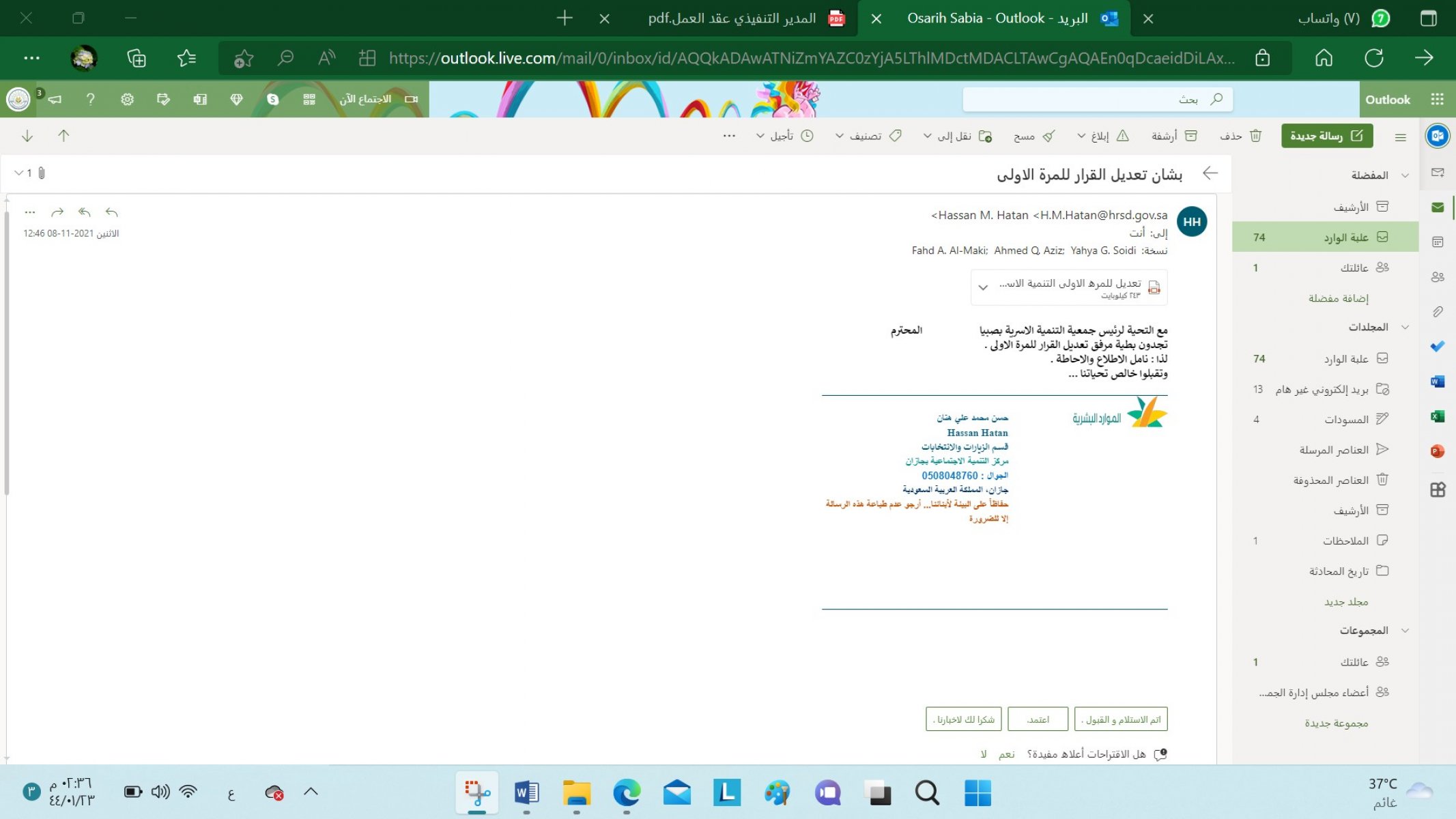Click the search magnifier icon in Outlook
The image size is (1456, 819).
point(1216,100)
